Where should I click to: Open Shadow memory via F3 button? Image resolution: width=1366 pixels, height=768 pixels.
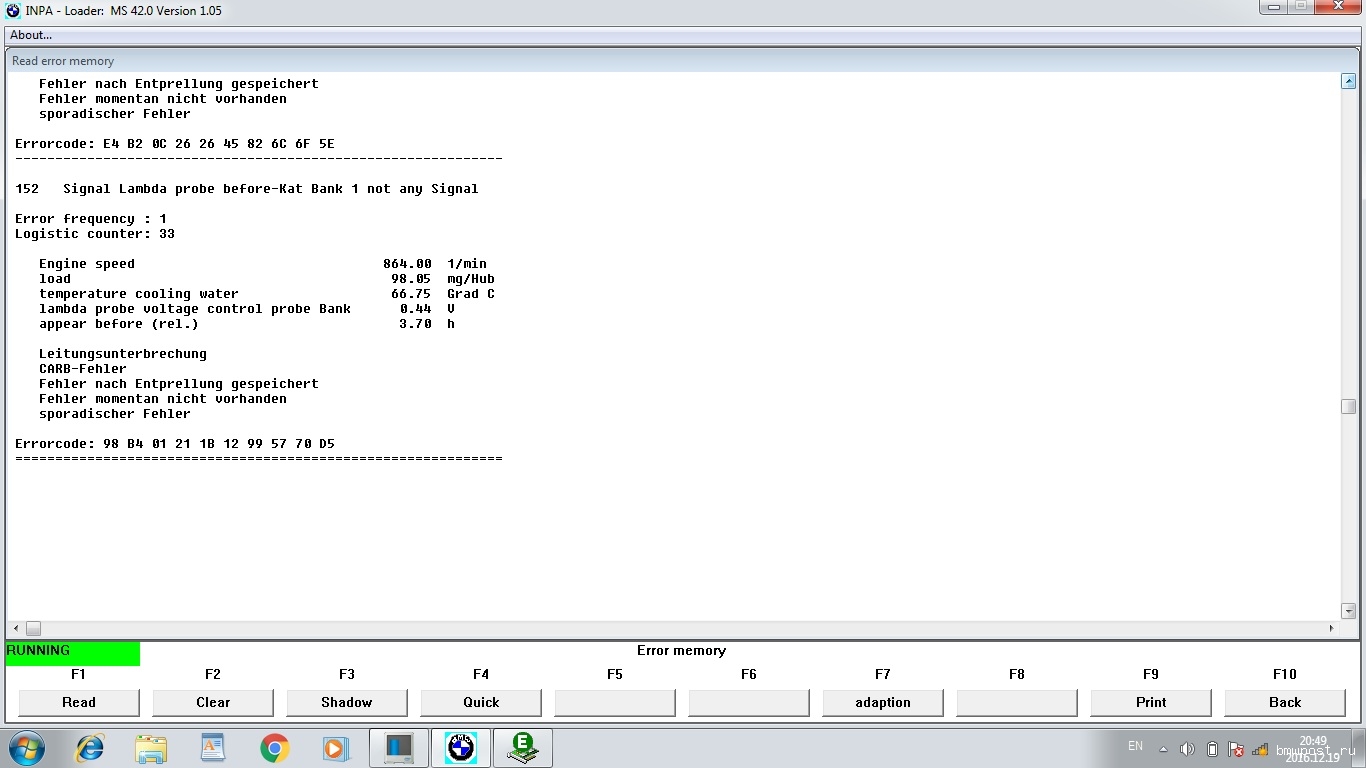(x=347, y=702)
